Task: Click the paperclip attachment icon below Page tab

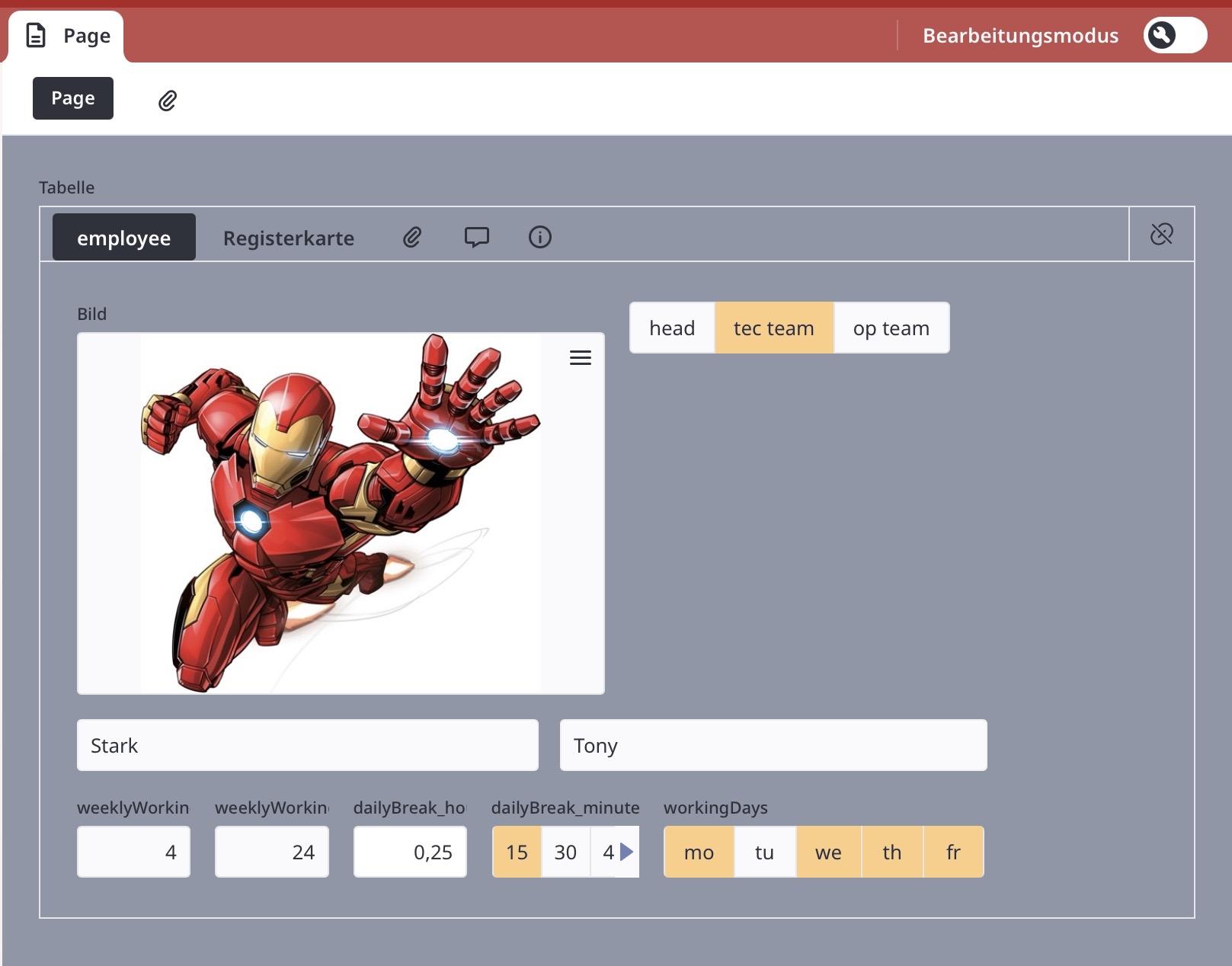Action: (x=168, y=100)
